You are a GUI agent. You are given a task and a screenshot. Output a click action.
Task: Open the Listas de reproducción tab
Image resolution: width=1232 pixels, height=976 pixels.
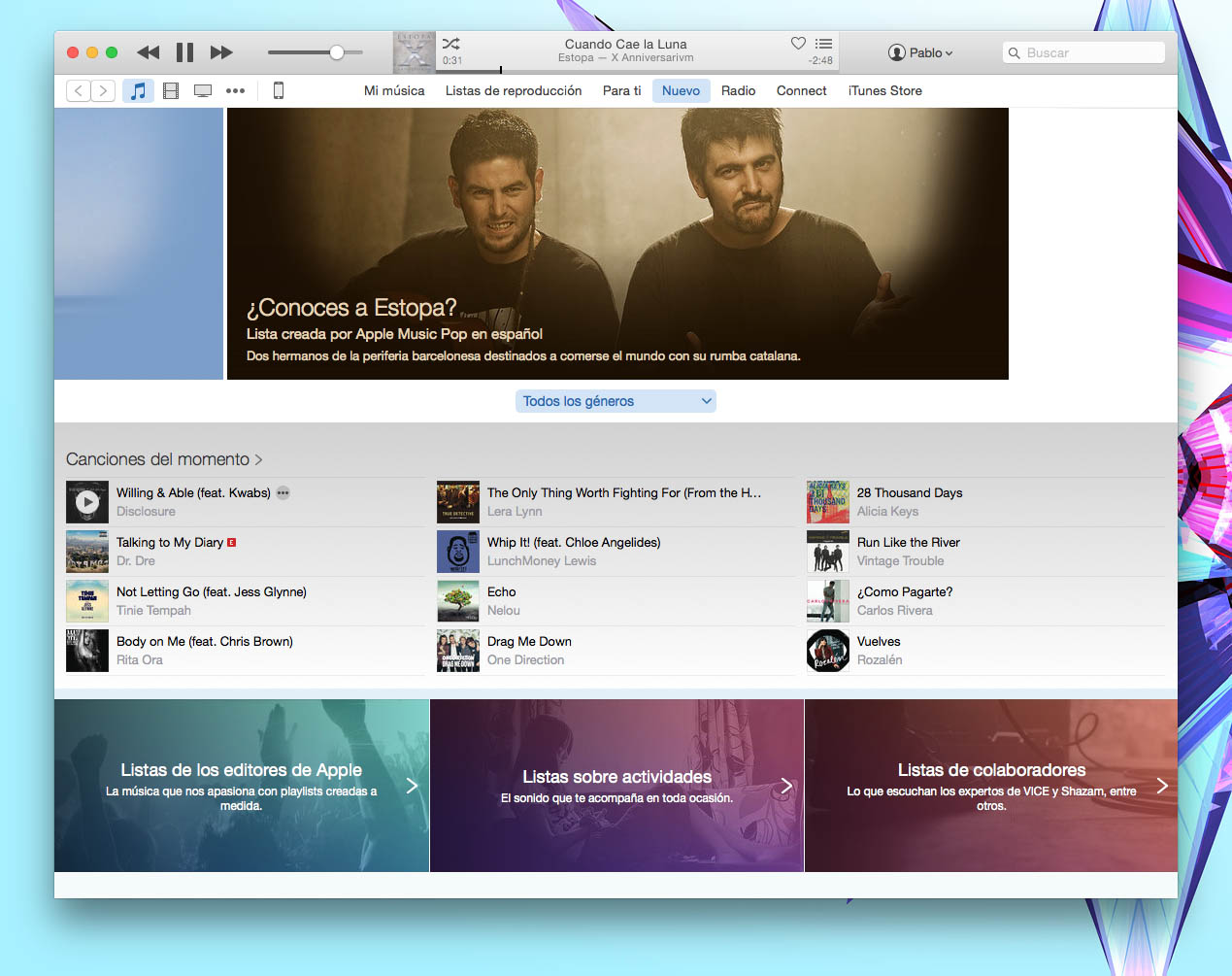pyautogui.click(x=514, y=90)
